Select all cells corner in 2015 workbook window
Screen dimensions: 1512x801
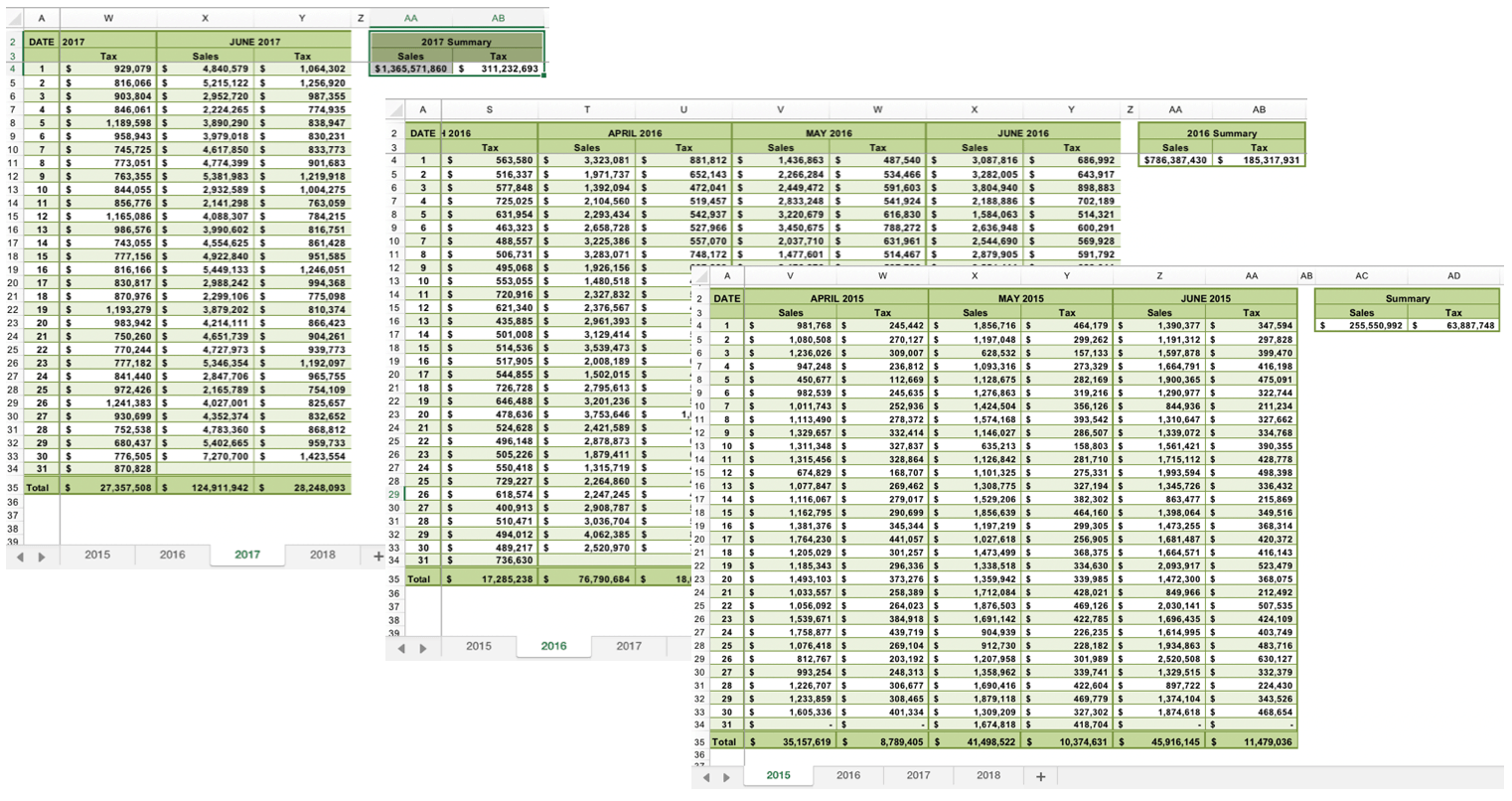click(700, 276)
